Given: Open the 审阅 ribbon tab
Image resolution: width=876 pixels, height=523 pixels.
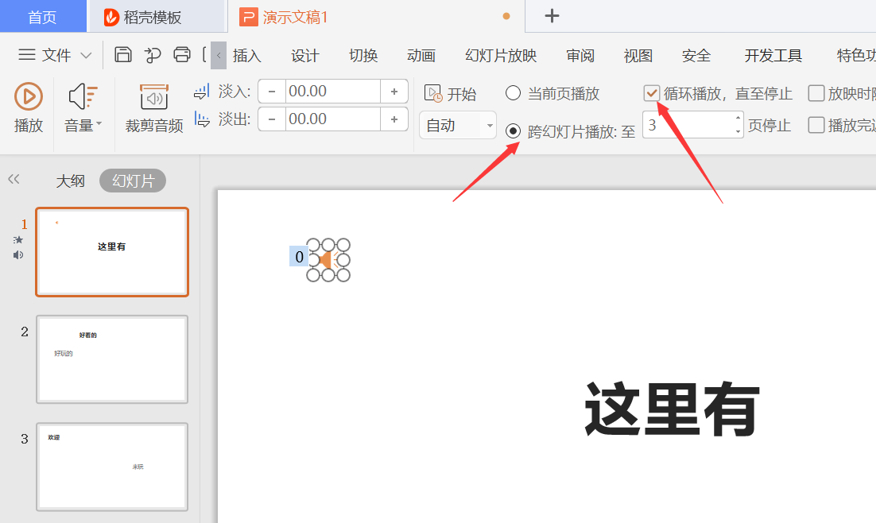Looking at the screenshot, I should [x=580, y=55].
